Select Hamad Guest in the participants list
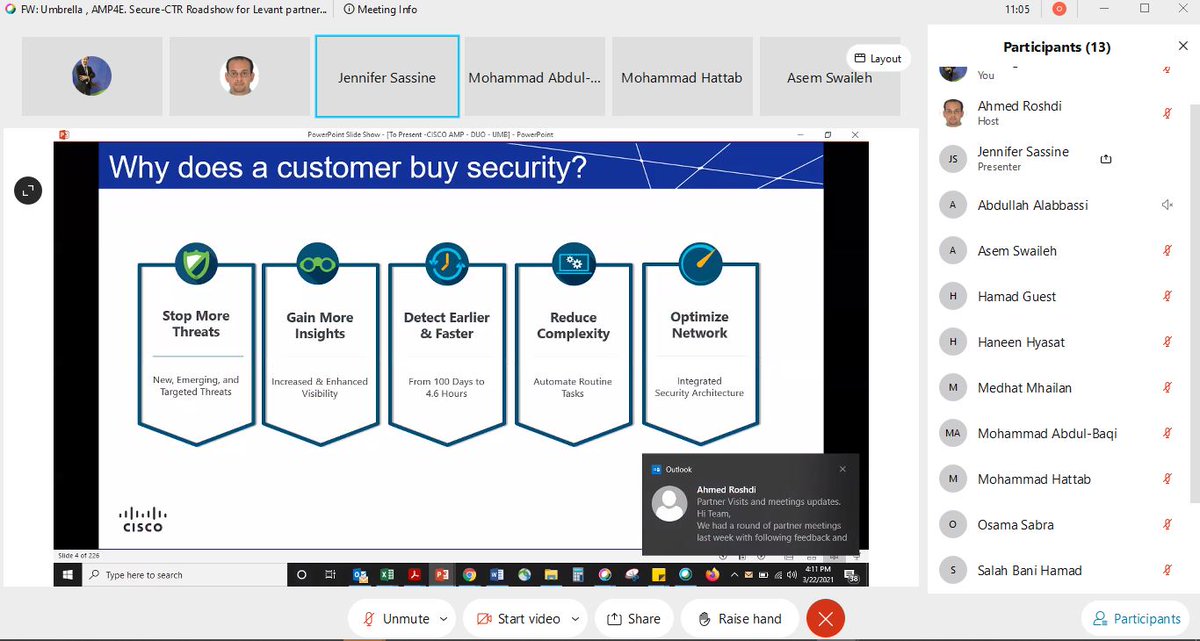Image resolution: width=1200 pixels, height=641 pixels. pyautogui.click(x=1060, y=296)
